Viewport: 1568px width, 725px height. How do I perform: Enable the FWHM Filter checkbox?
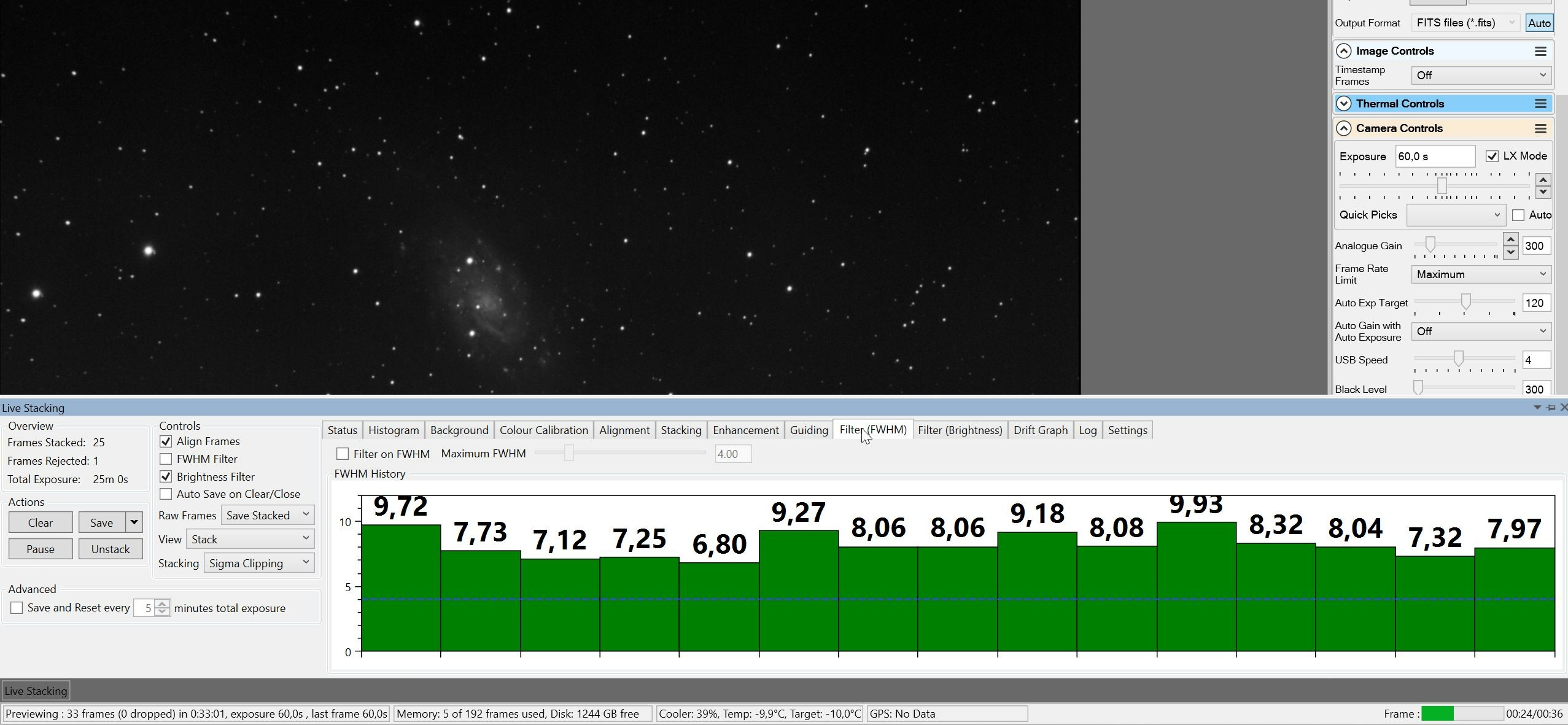tap(166, 459)
